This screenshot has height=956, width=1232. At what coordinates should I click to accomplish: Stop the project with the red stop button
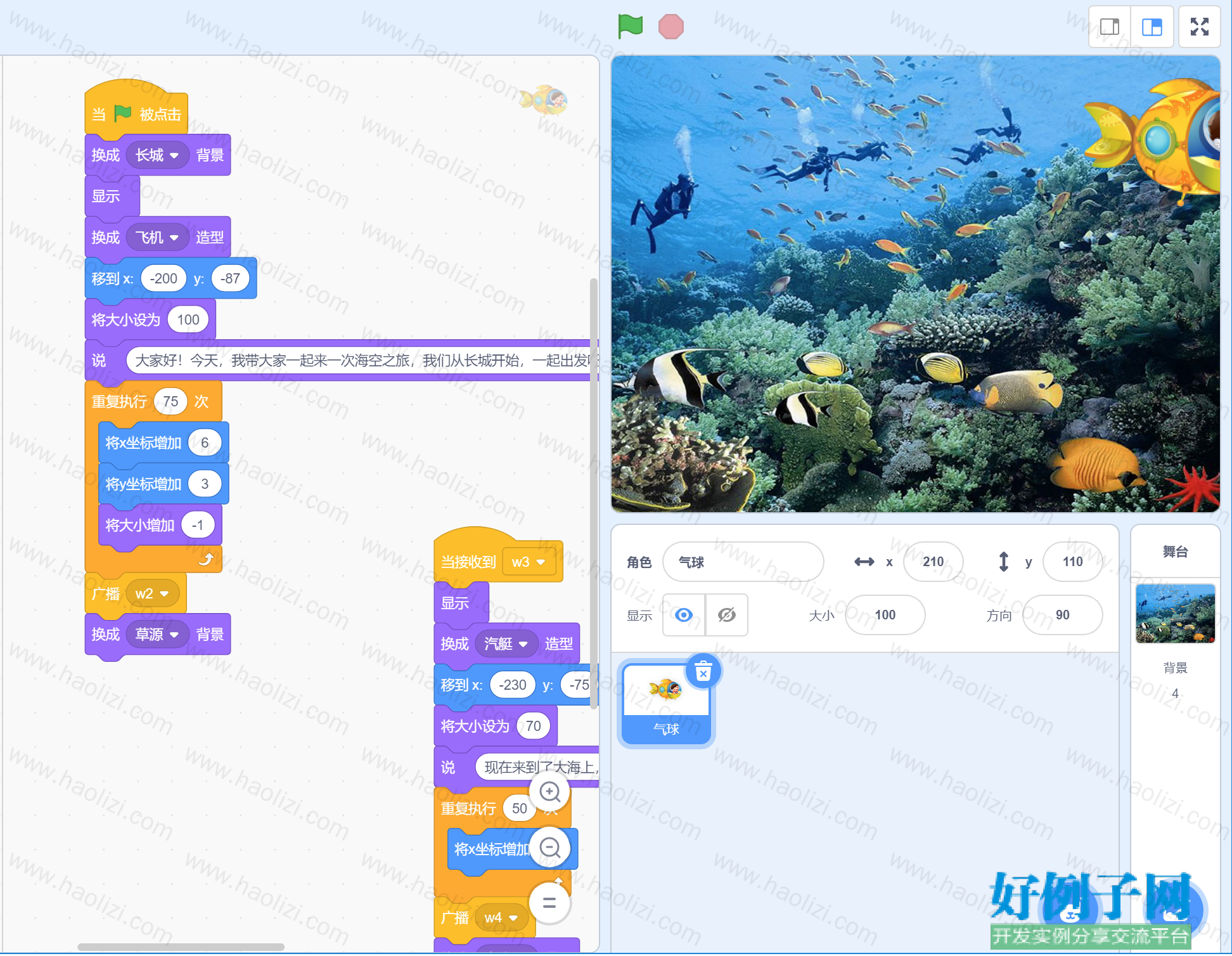tap(671, 27)
